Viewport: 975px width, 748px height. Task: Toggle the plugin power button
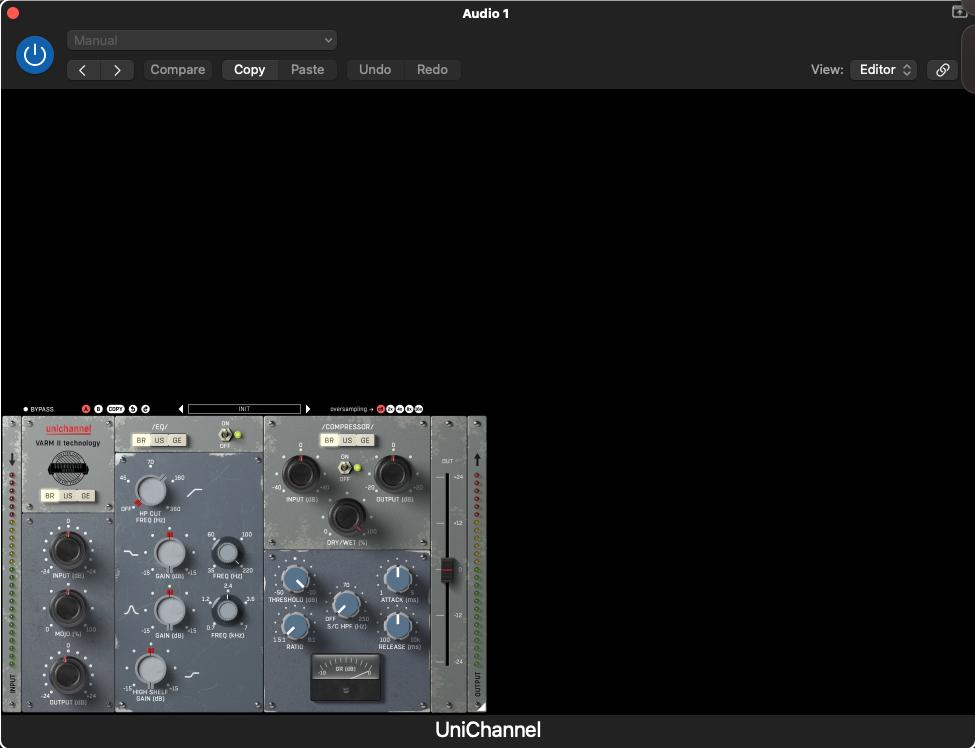[x=35, y=54]
